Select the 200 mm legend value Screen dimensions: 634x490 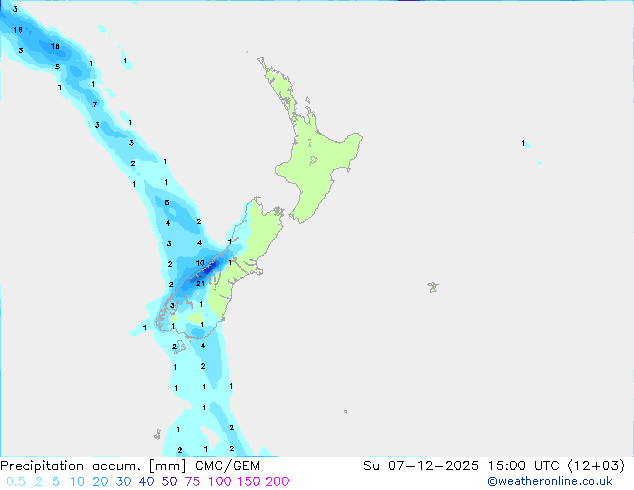(277, 482)
